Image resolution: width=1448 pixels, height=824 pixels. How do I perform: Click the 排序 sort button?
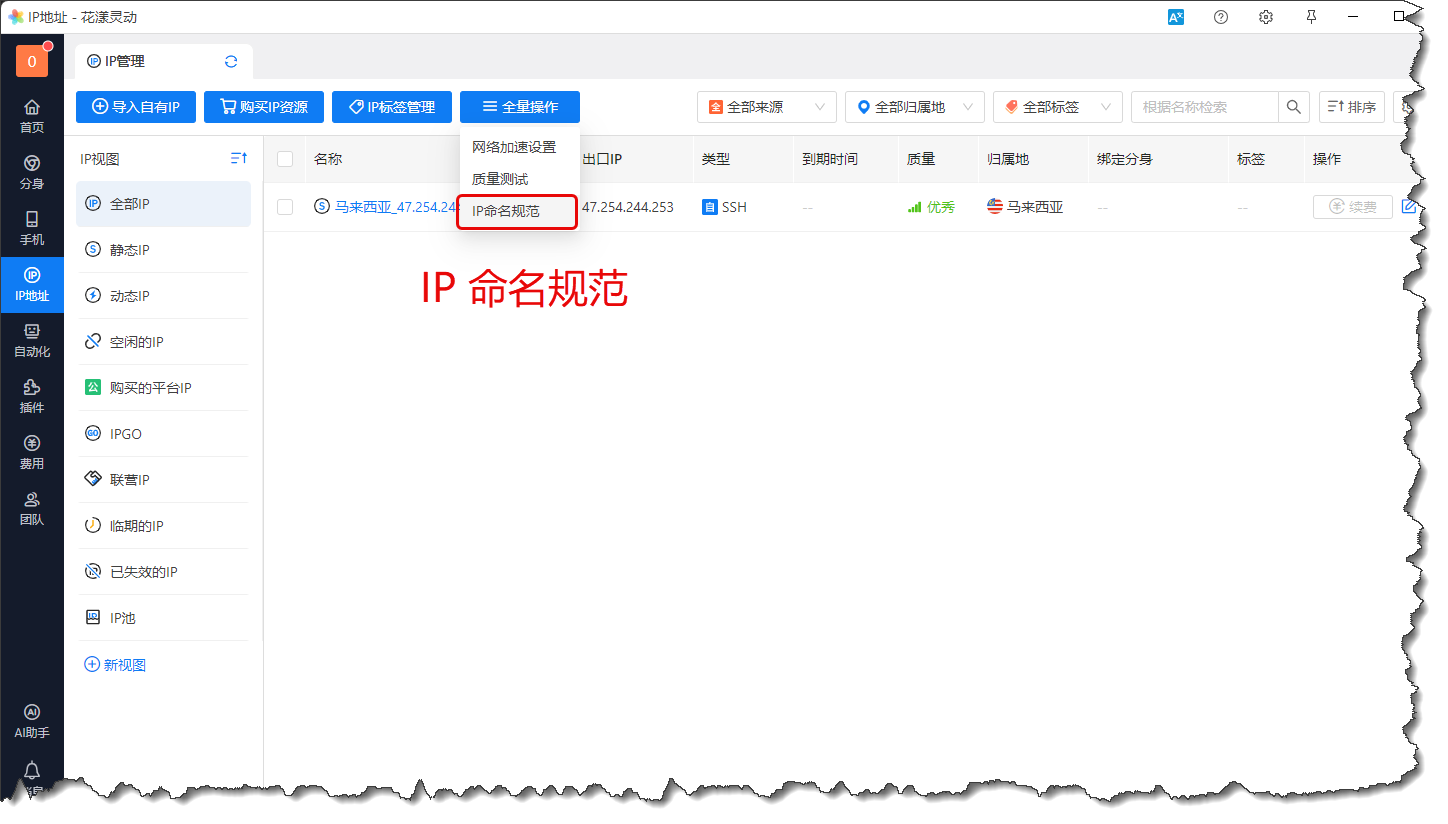click(1352, 107)
